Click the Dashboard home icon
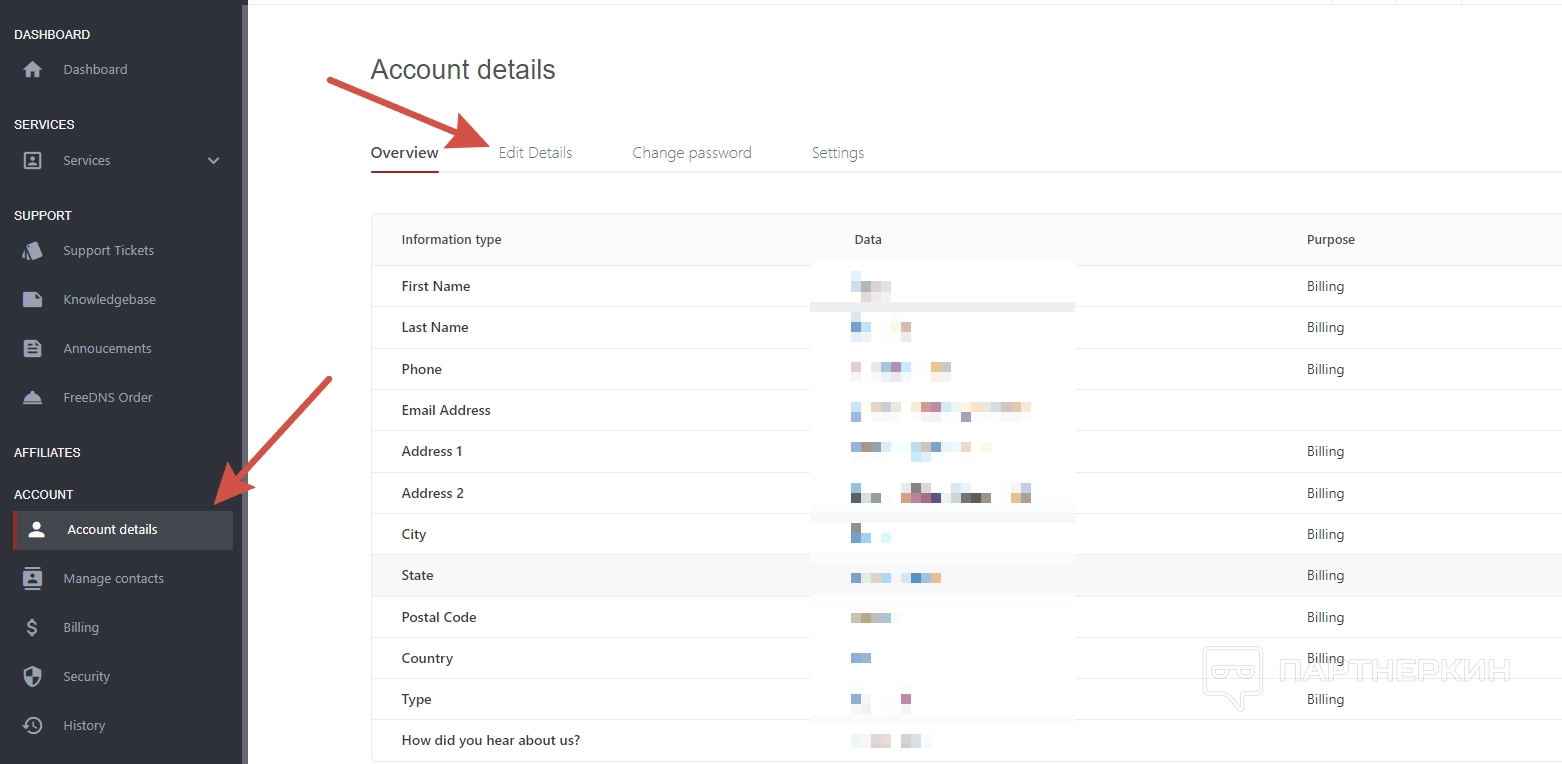The image size is (1562, 764). 33,70
